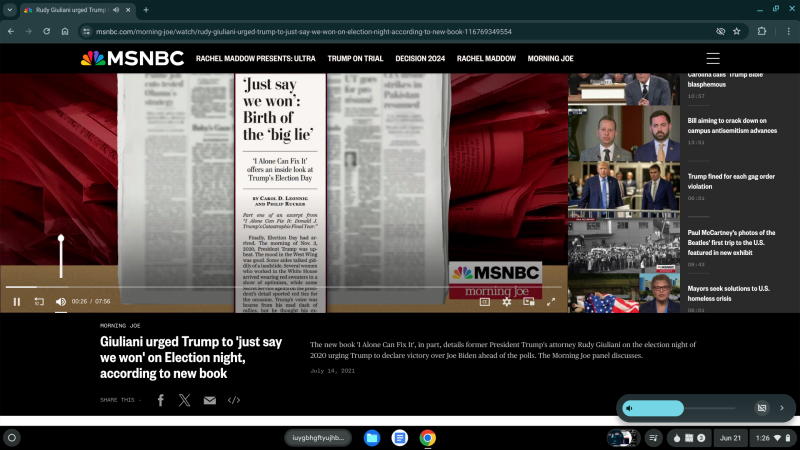Open Chrome extensions puzzle icon
Viewport: 800px width, 450px height.
[762, 31]
